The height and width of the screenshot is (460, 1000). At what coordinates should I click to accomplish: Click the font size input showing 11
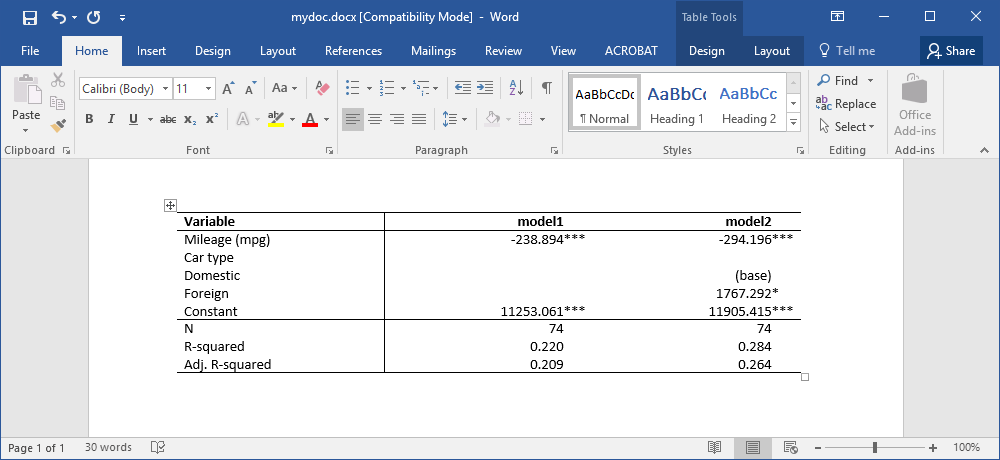pyautogui.click(x=188, y=89)
